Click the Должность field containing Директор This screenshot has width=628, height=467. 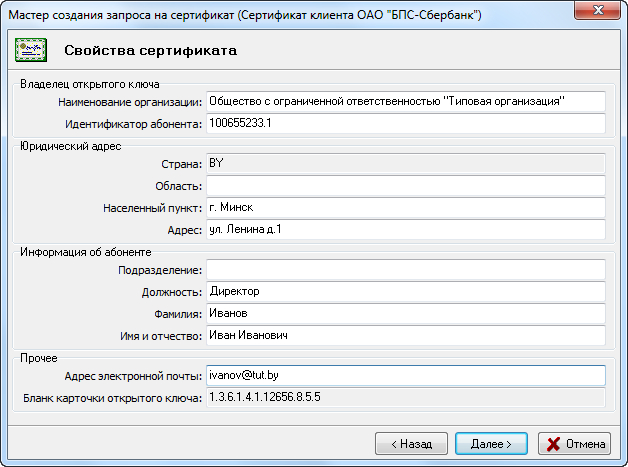click(405, 292)
